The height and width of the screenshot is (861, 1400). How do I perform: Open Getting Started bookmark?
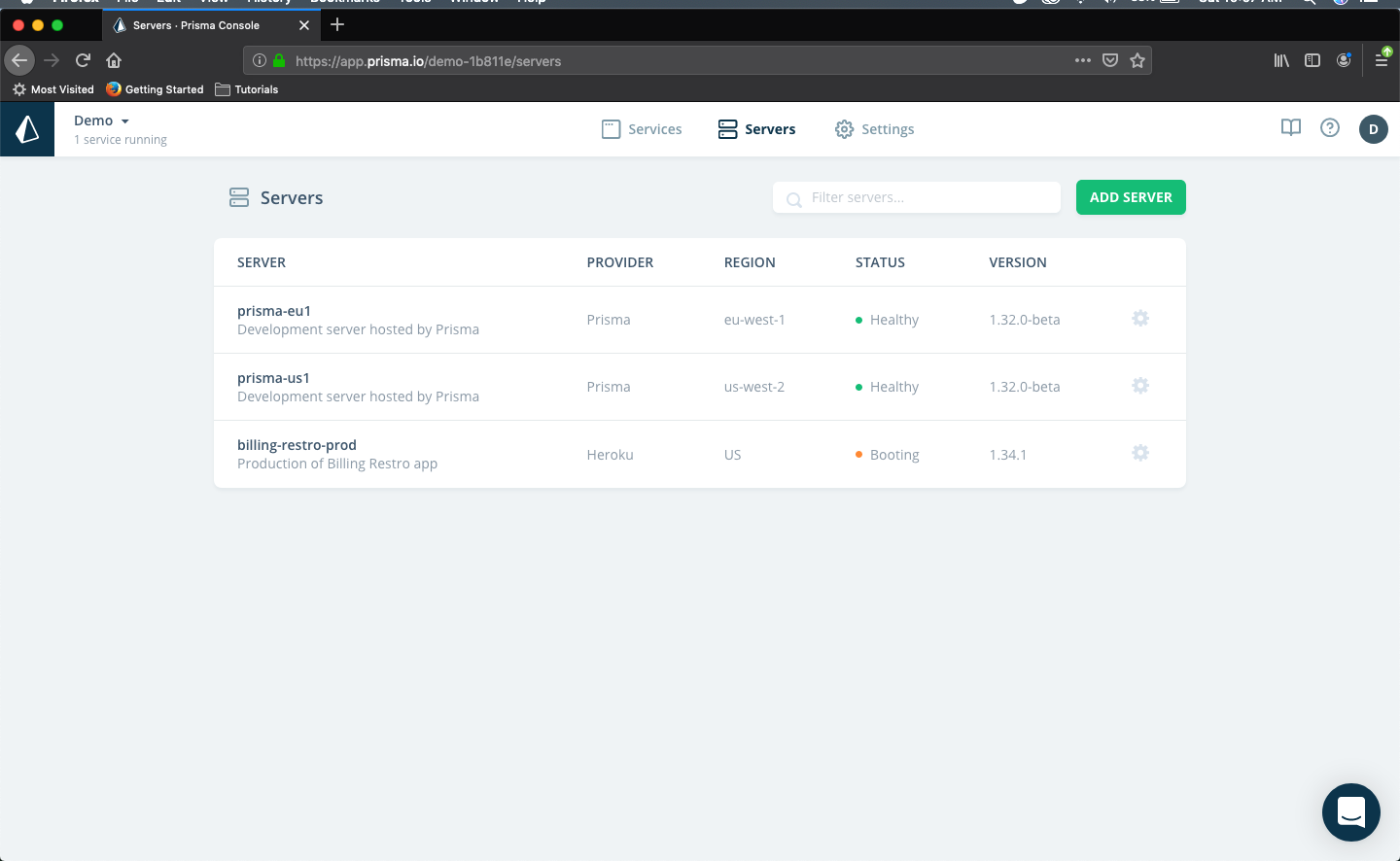click(x=156, y=89)
